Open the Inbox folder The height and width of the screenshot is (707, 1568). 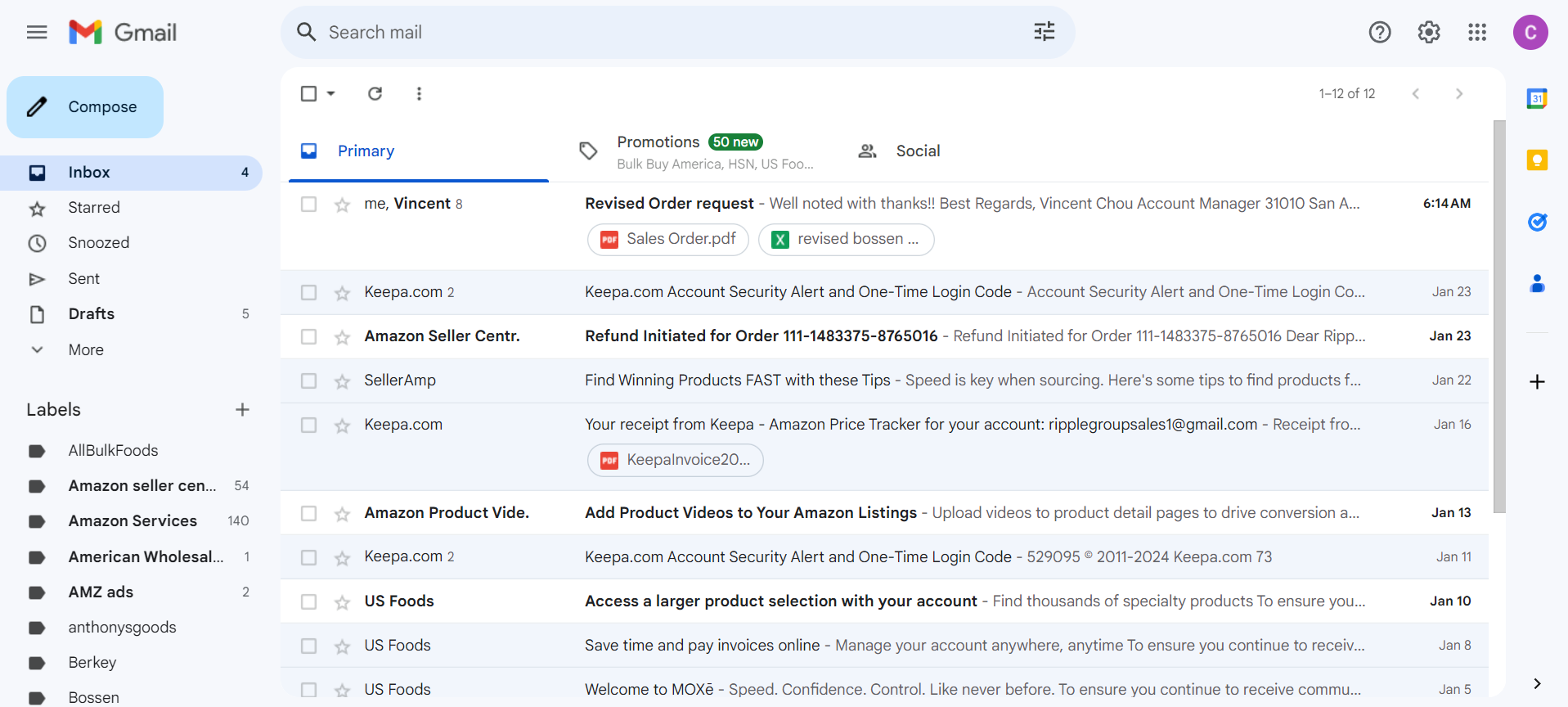pos(131,173)
